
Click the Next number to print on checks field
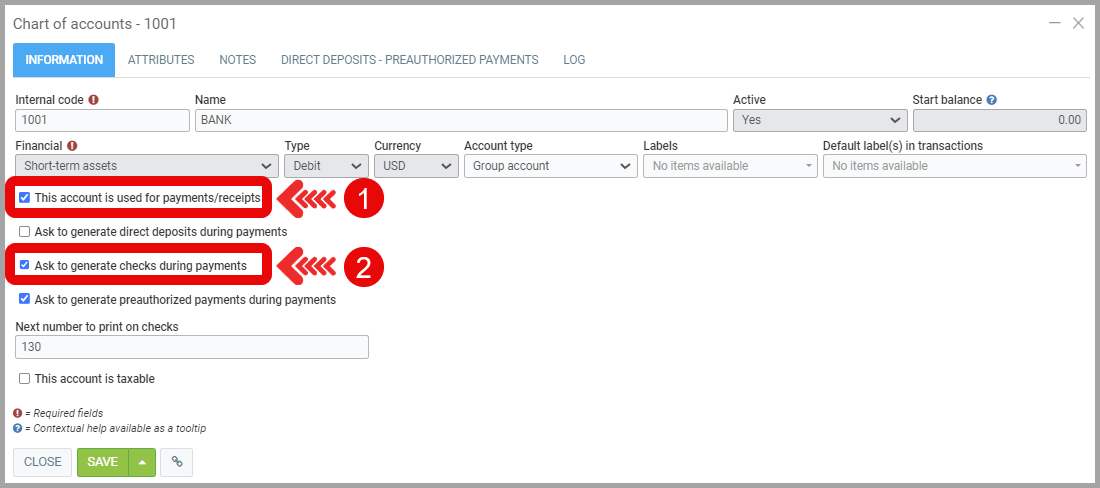[x=192, y=347]
